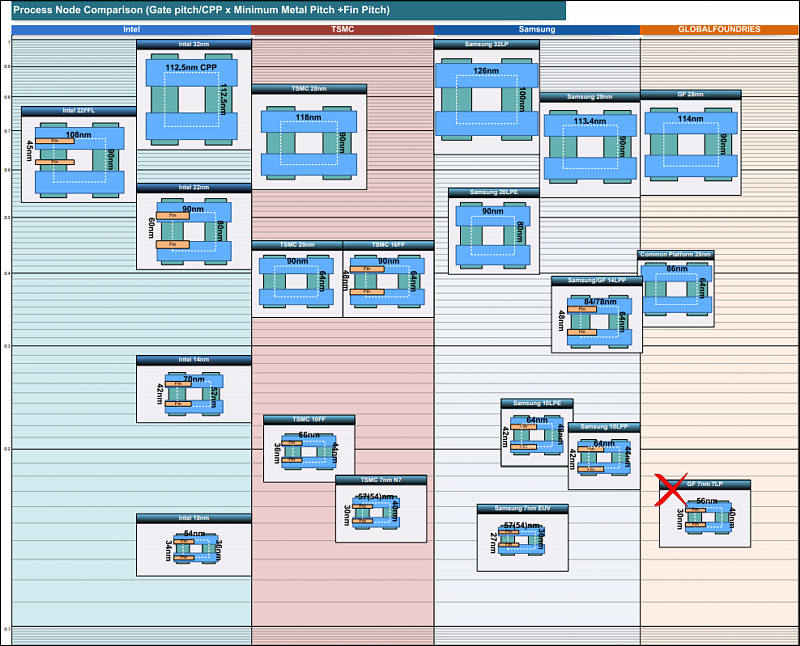Click the 86nm label in Common Platform 20nm
The image size is (800, 646).
tap(677, 268)
